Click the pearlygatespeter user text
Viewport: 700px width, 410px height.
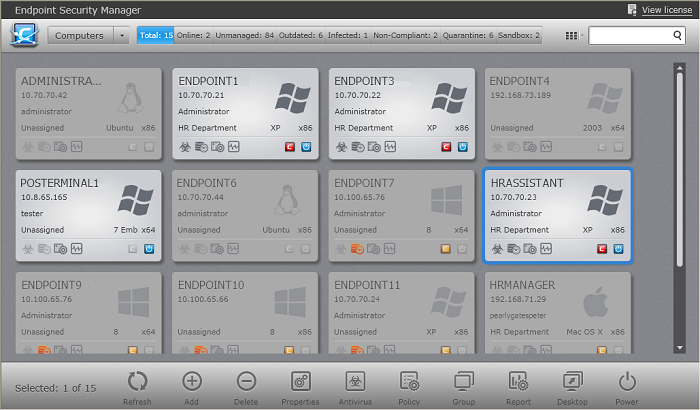[518, 315]
